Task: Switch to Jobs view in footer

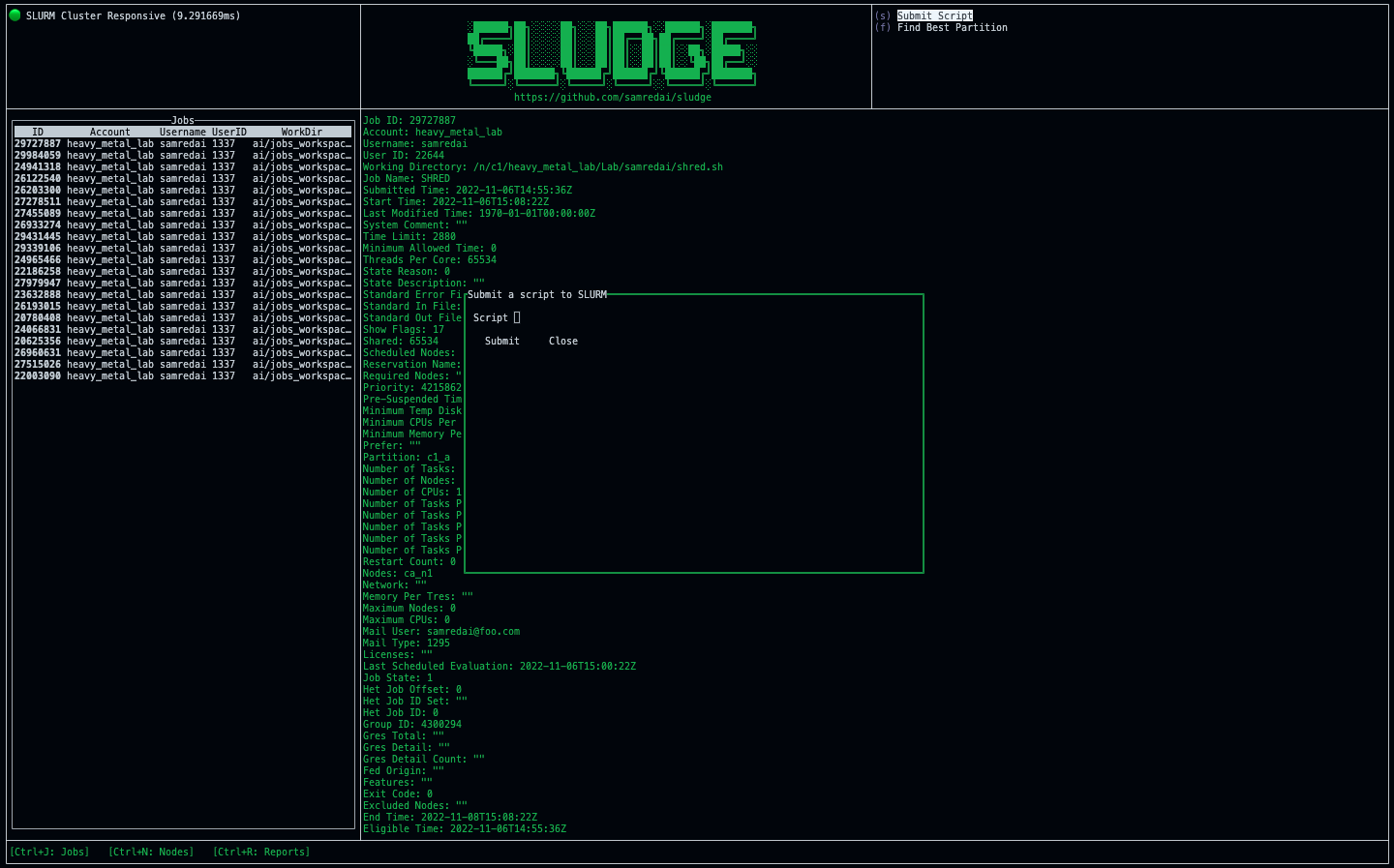Action: [x=49, y=852]
